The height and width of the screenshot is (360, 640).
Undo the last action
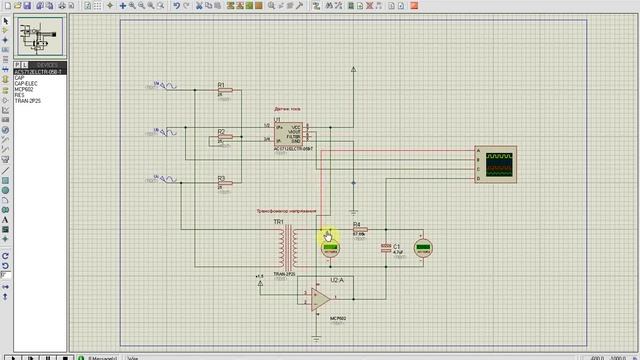point(176,6)
